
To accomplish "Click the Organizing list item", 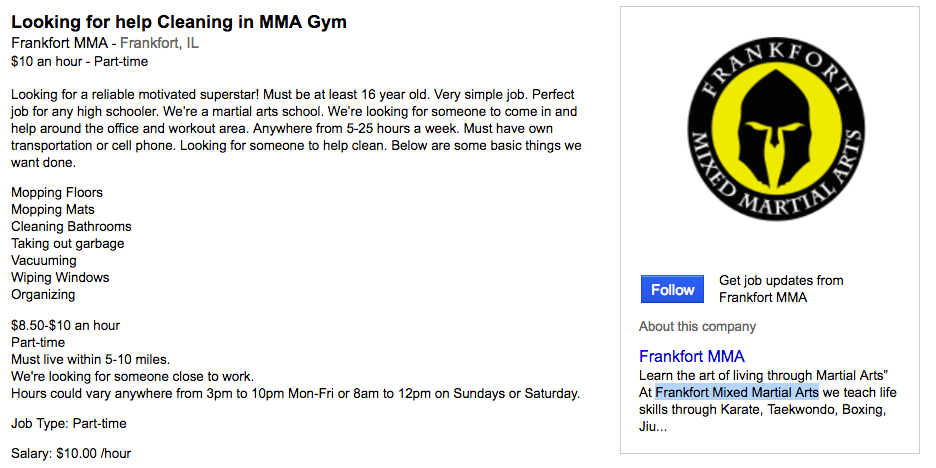I will (43, 294).
